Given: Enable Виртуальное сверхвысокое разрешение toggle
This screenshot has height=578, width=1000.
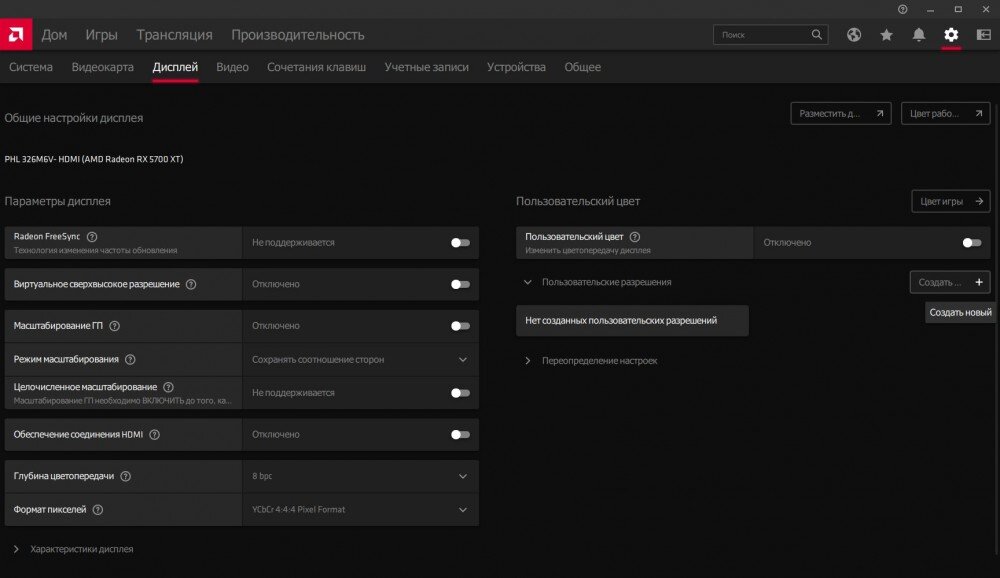Looking at the screenshot, I should (x=460, y=285).
